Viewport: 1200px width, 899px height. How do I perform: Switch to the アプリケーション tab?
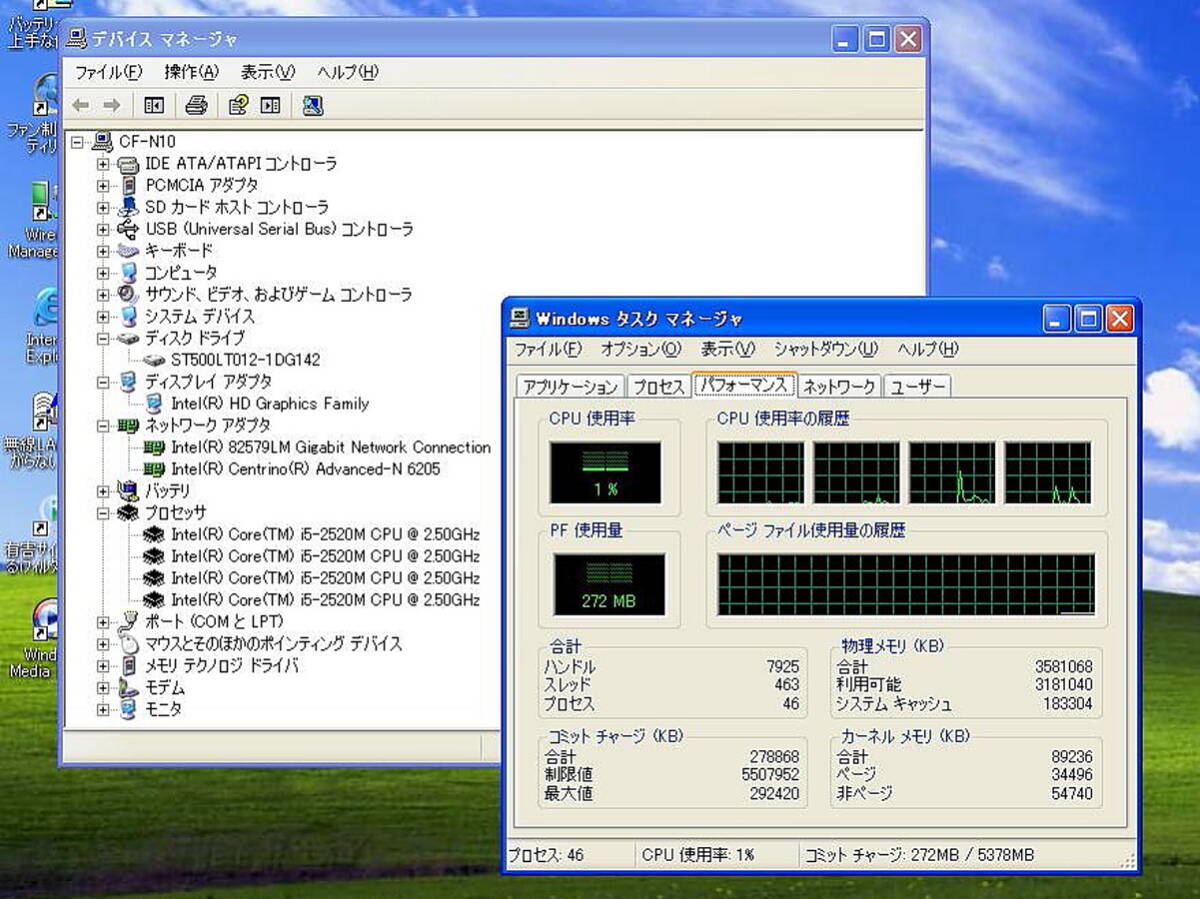571,387
